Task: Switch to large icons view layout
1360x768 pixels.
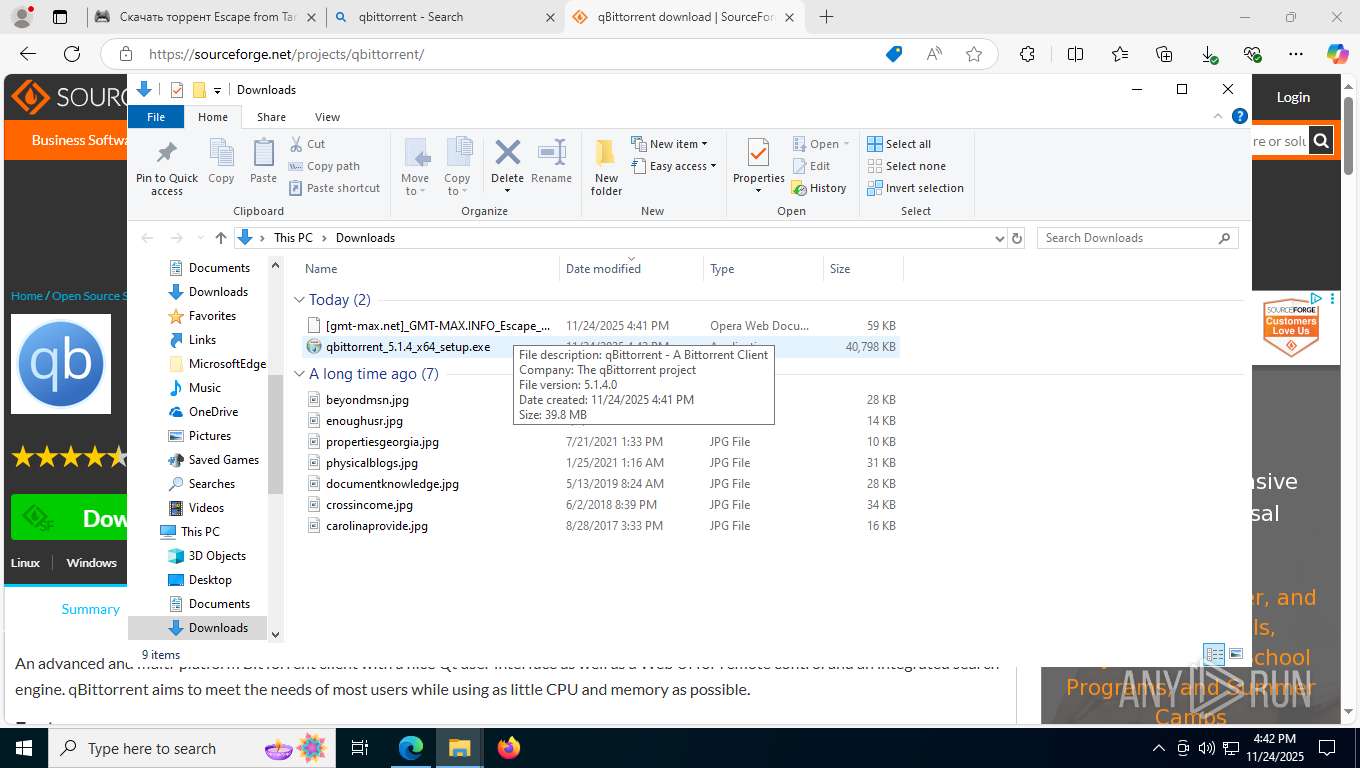Action: 1236,655
